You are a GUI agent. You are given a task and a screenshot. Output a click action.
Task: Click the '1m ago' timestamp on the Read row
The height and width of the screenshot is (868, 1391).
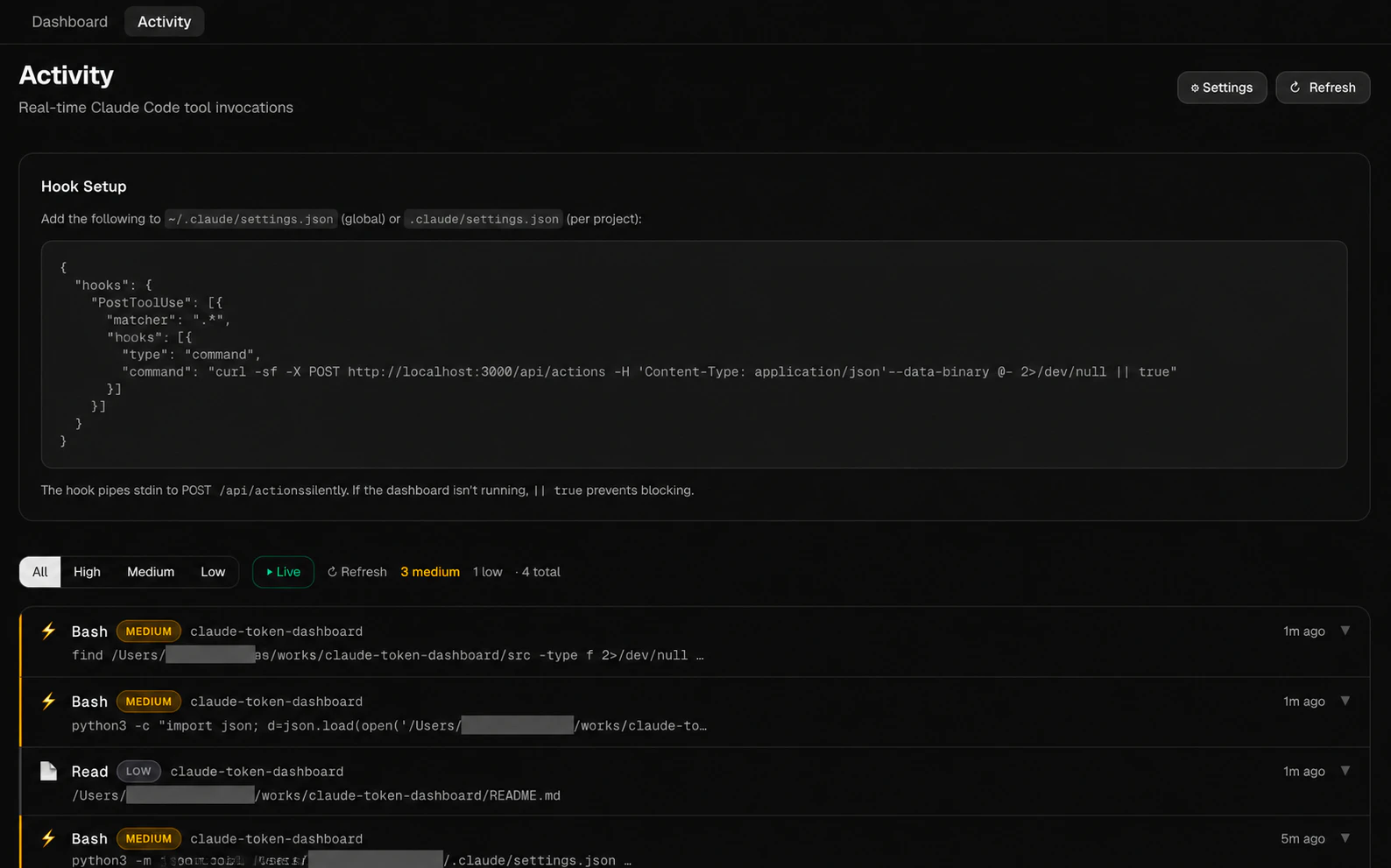tap(1303, 772)
